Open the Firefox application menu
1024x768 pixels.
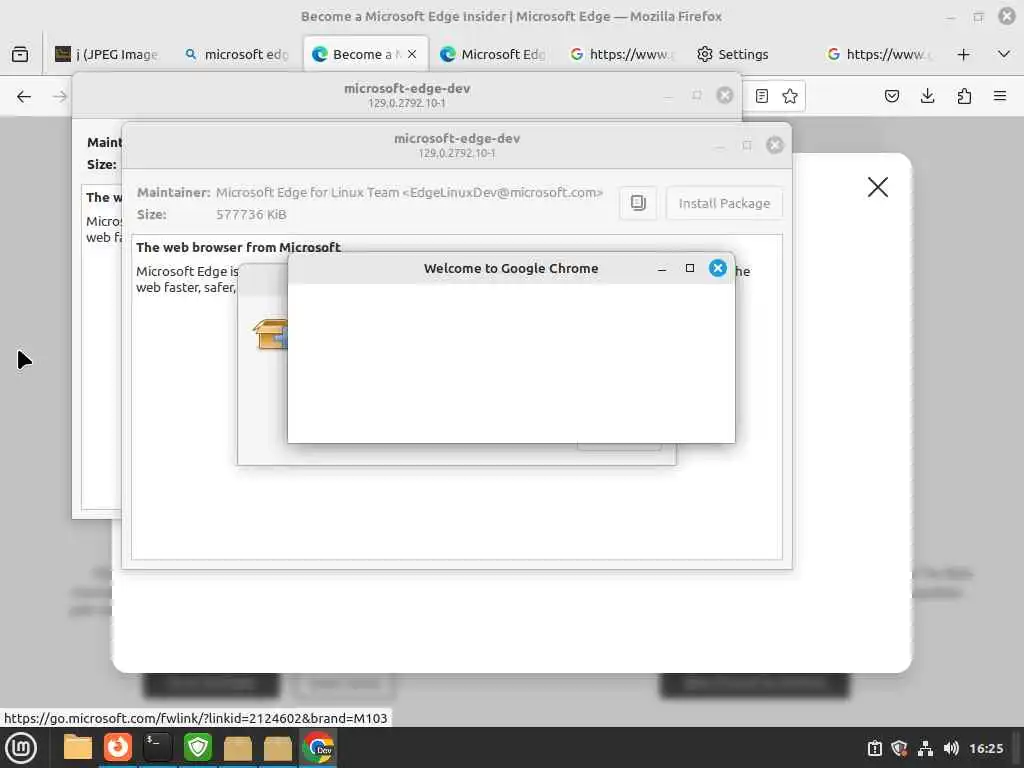[x=1000, y=97]
